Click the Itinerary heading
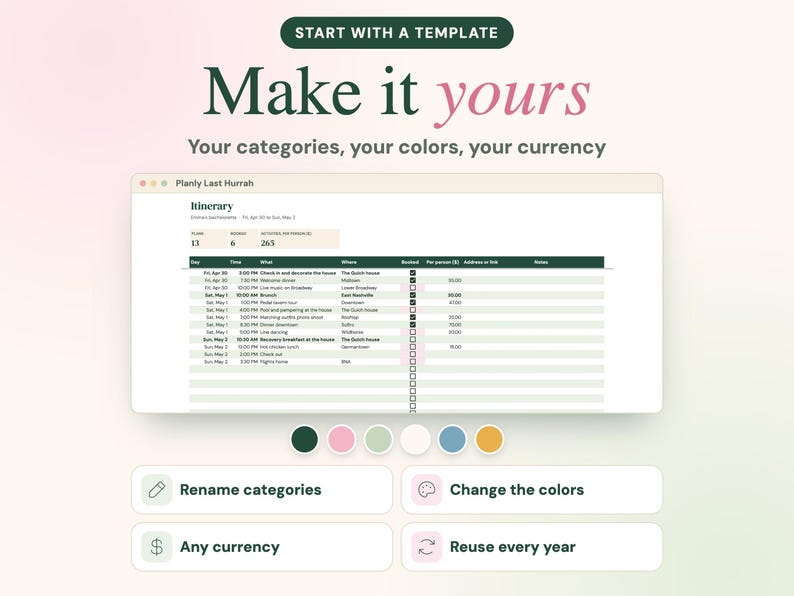Viewport: 794px width, 596px height. coord(212,206)
